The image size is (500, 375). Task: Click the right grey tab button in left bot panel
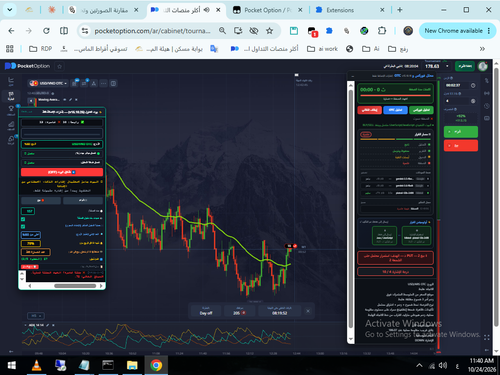pyautogui.click(x=83, y=200)
